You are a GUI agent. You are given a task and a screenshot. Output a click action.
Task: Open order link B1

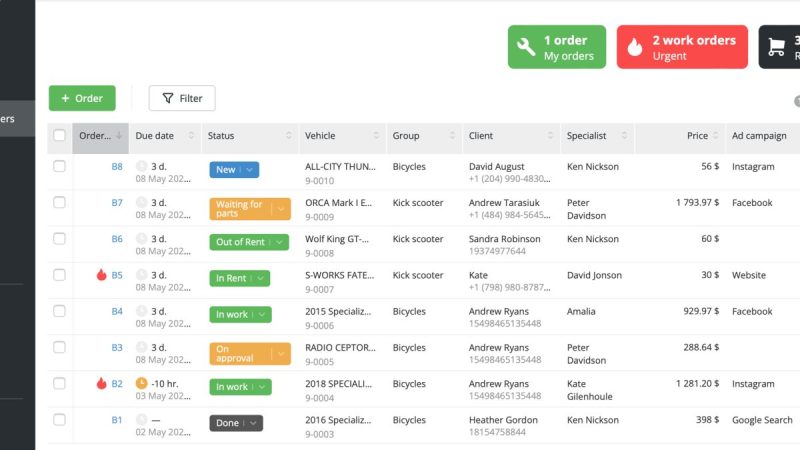[x=117, y=420]
